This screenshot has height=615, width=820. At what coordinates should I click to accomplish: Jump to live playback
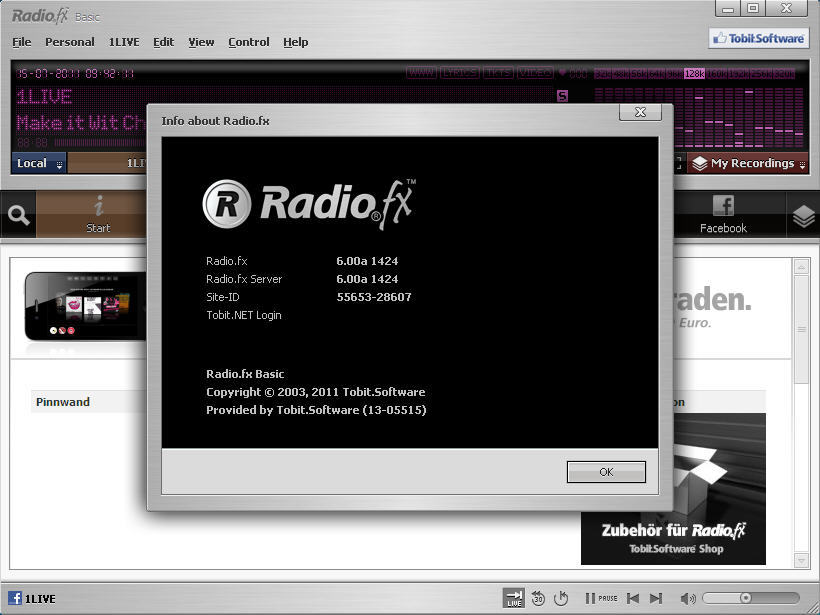point(513,598)
